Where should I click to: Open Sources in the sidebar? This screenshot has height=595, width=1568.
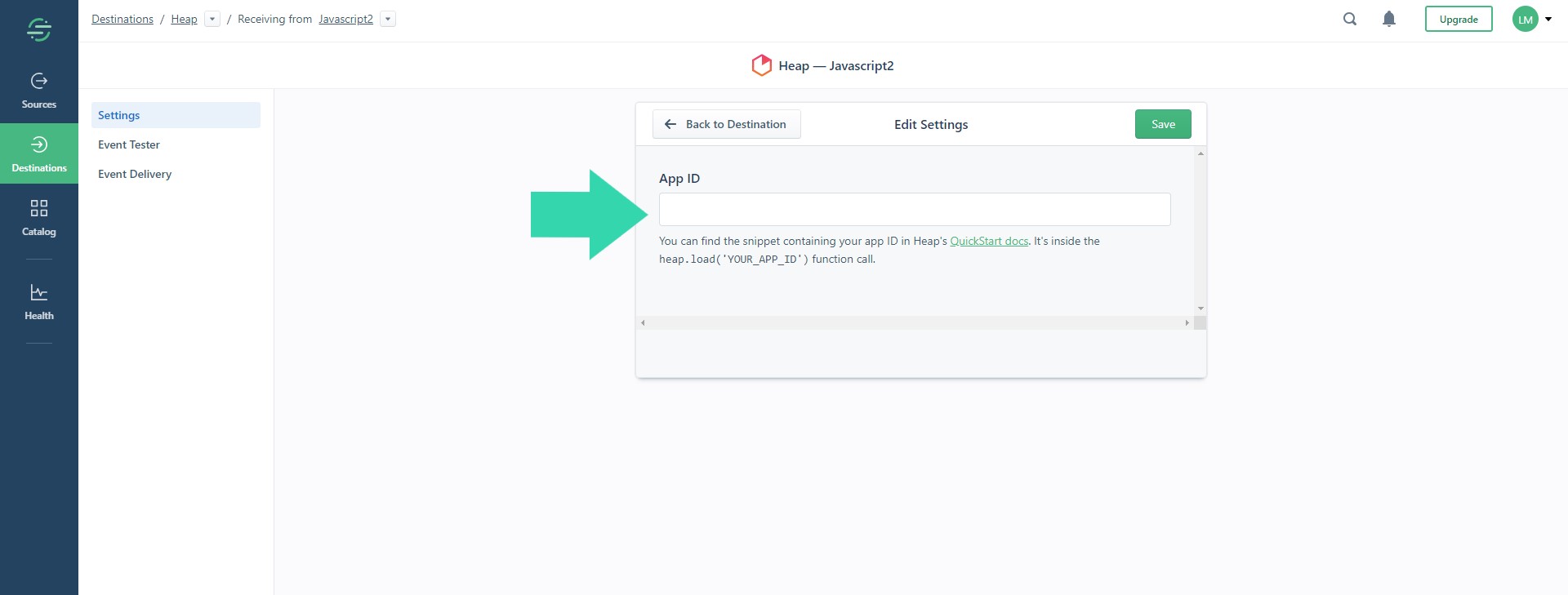(39, 91)
